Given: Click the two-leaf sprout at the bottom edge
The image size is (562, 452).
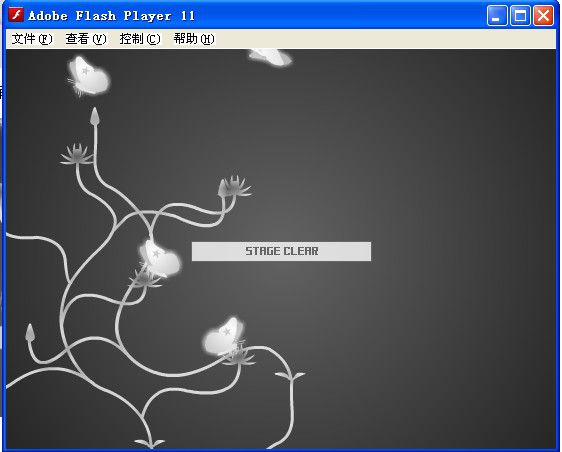Looking at the screenshot, I should (150, 443).
